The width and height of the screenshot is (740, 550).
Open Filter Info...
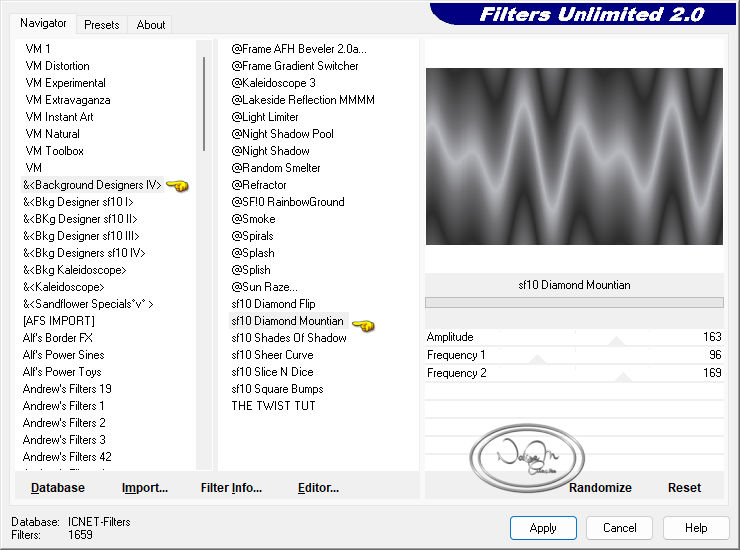231,488
